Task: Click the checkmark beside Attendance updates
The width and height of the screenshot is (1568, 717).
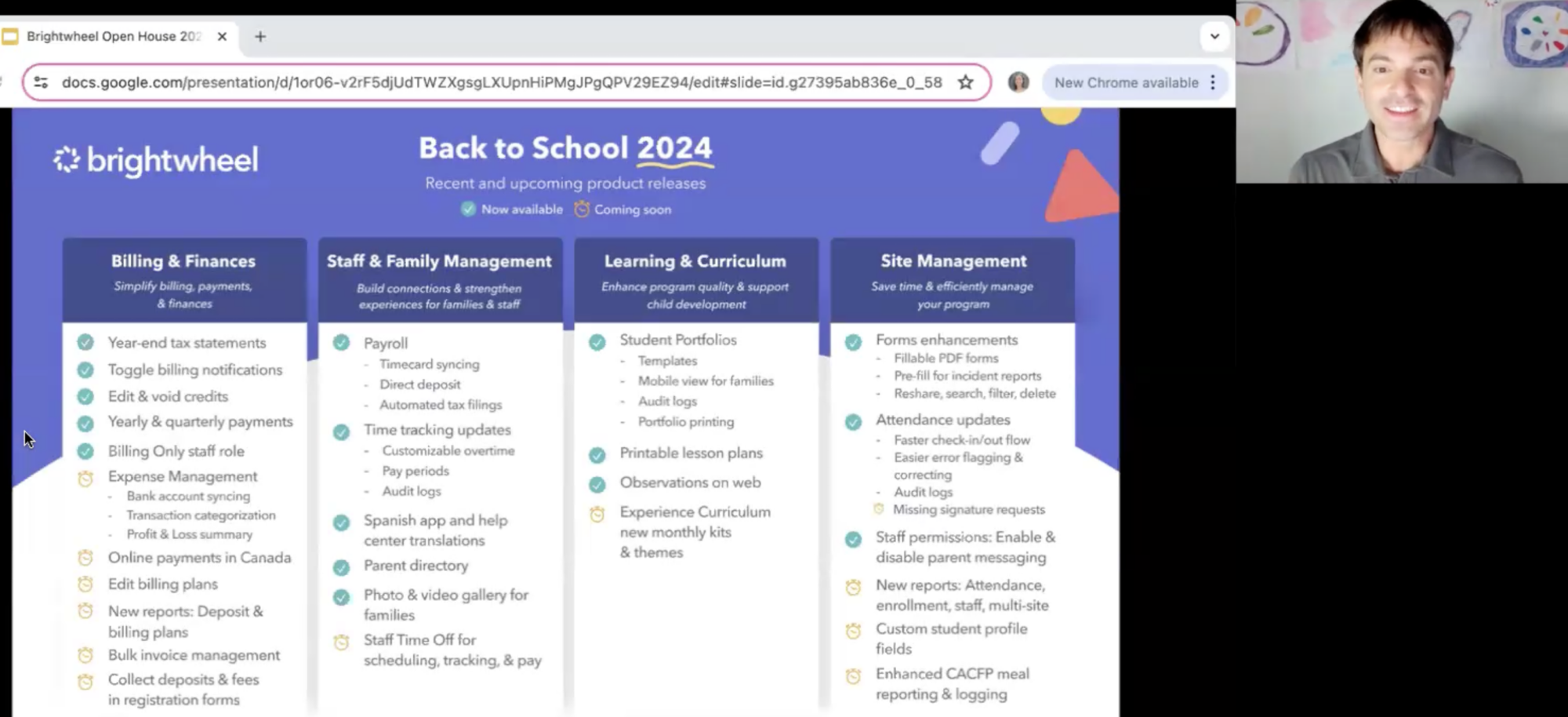Action: coord(853,422)
